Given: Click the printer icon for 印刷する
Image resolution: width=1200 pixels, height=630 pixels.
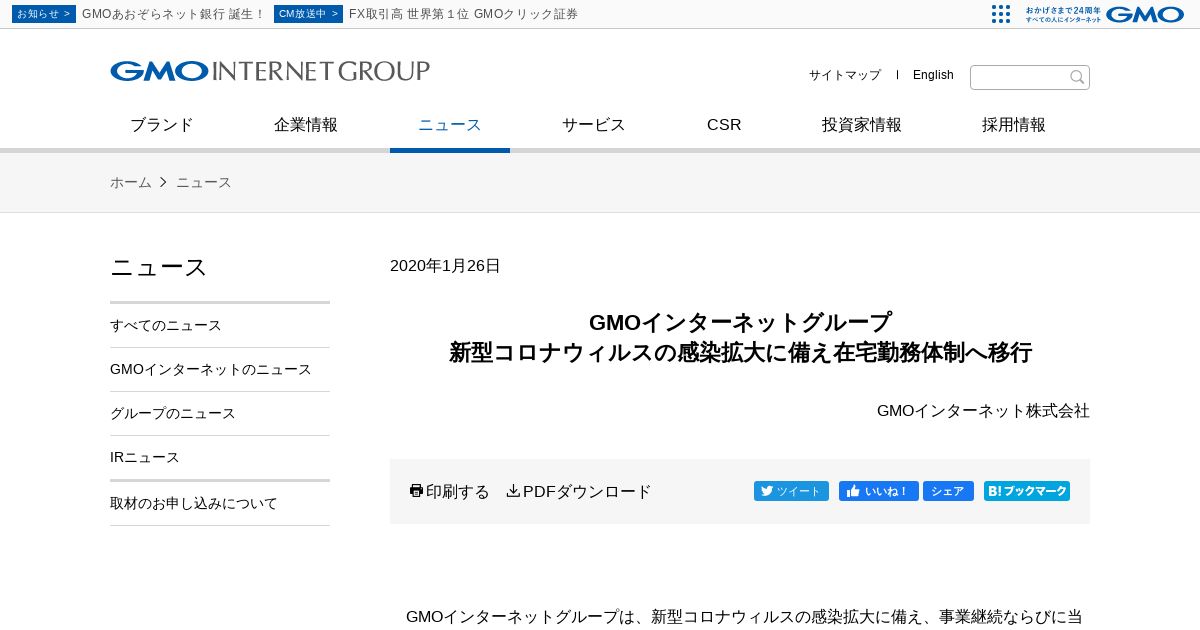Looking at the screenshot, I should pyautogui.click(x=416, y=491).
